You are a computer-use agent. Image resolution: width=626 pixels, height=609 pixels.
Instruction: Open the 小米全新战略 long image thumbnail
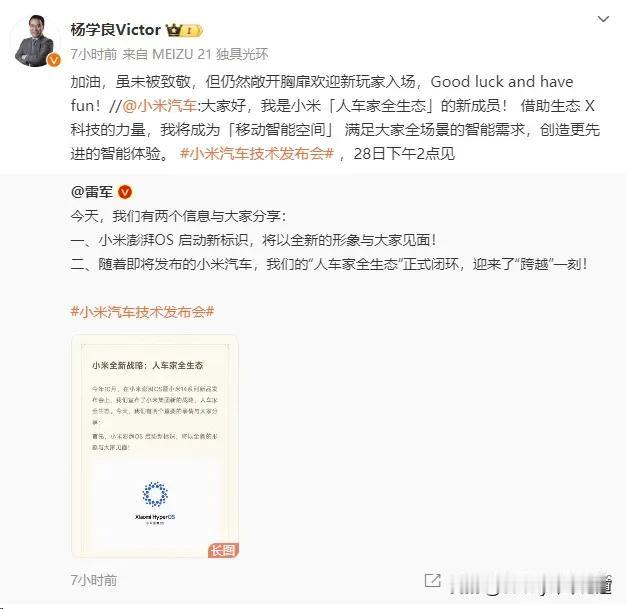click(x=155, y=446)
